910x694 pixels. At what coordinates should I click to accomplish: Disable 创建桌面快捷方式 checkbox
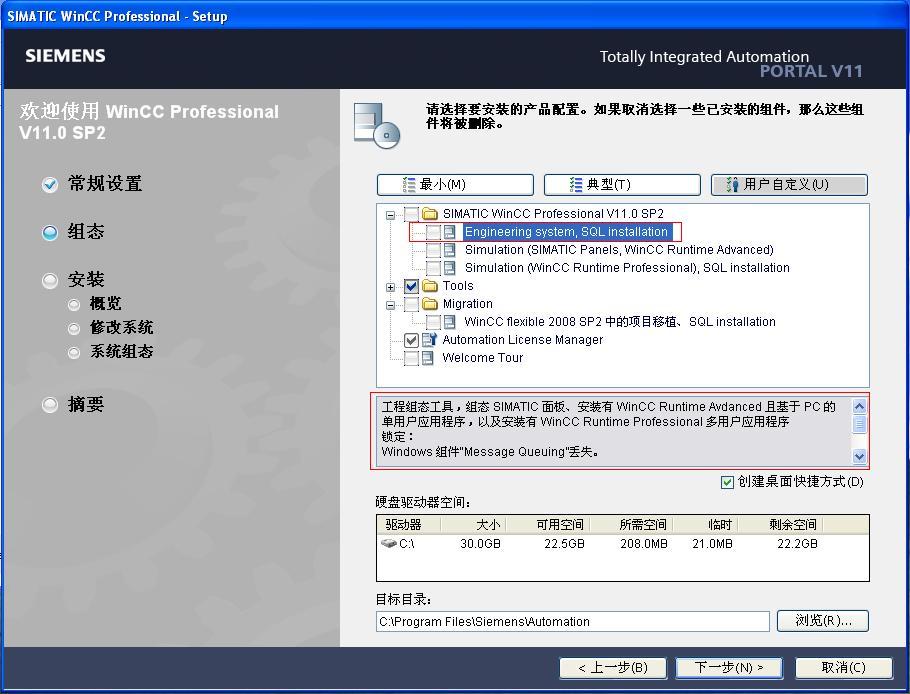[x=727, y=482]
